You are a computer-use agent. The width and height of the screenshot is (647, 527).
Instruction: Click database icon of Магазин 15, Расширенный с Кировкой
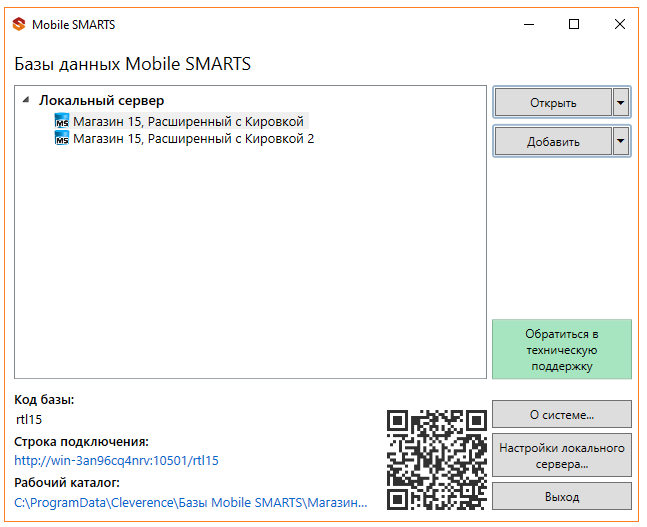[62, 121]
